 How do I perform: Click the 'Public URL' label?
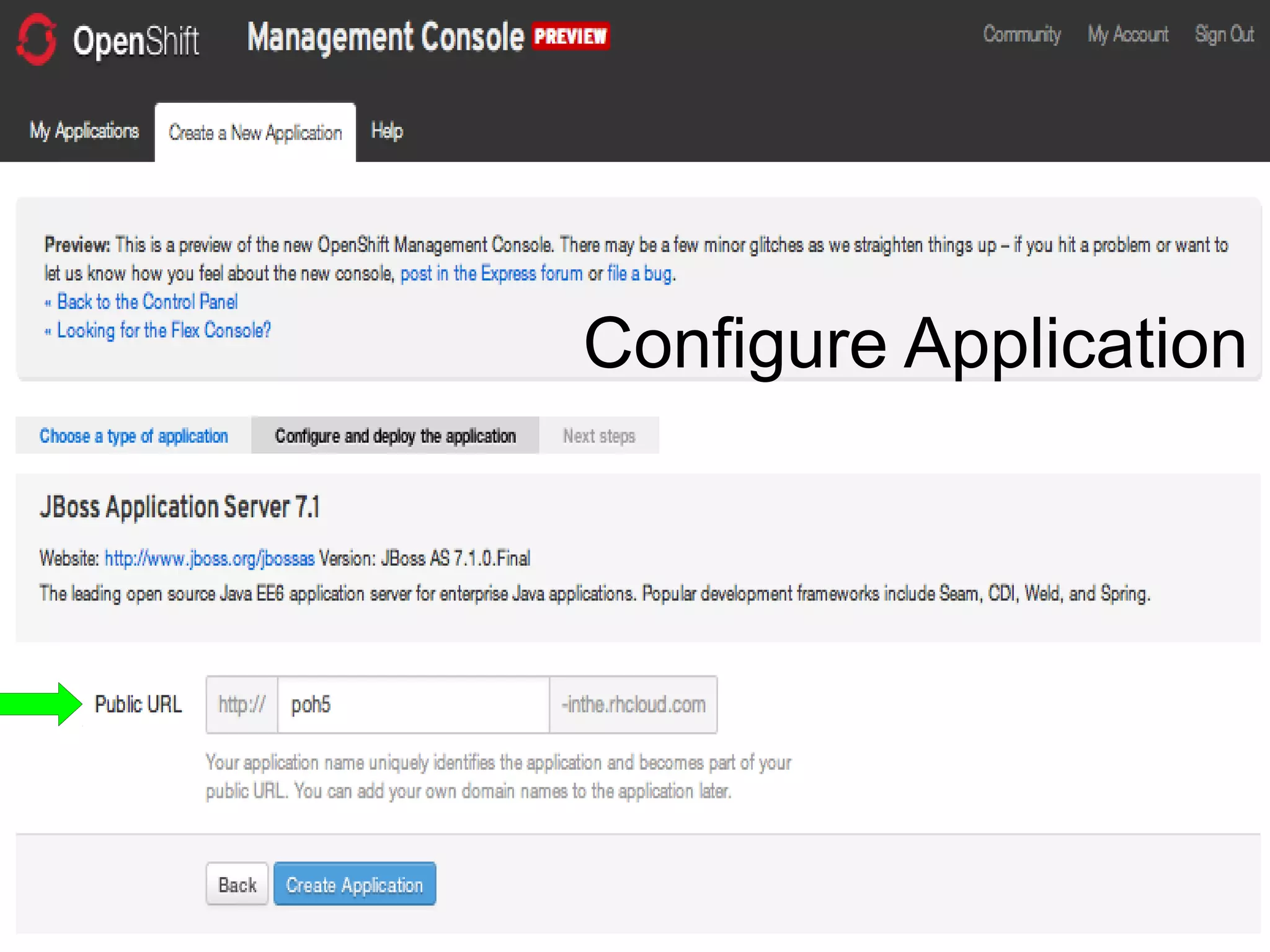[138, 704]
